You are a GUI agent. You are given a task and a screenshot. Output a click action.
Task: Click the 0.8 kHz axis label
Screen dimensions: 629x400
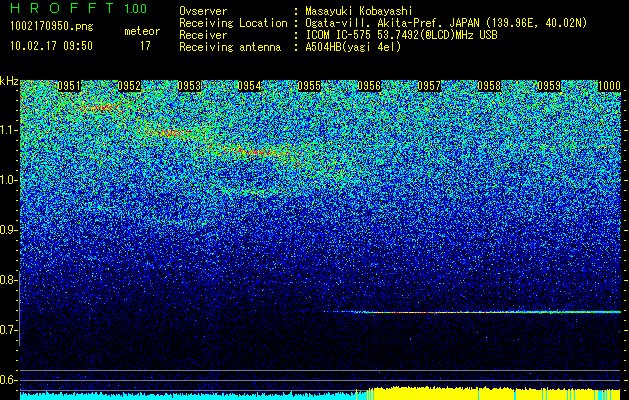8,280
